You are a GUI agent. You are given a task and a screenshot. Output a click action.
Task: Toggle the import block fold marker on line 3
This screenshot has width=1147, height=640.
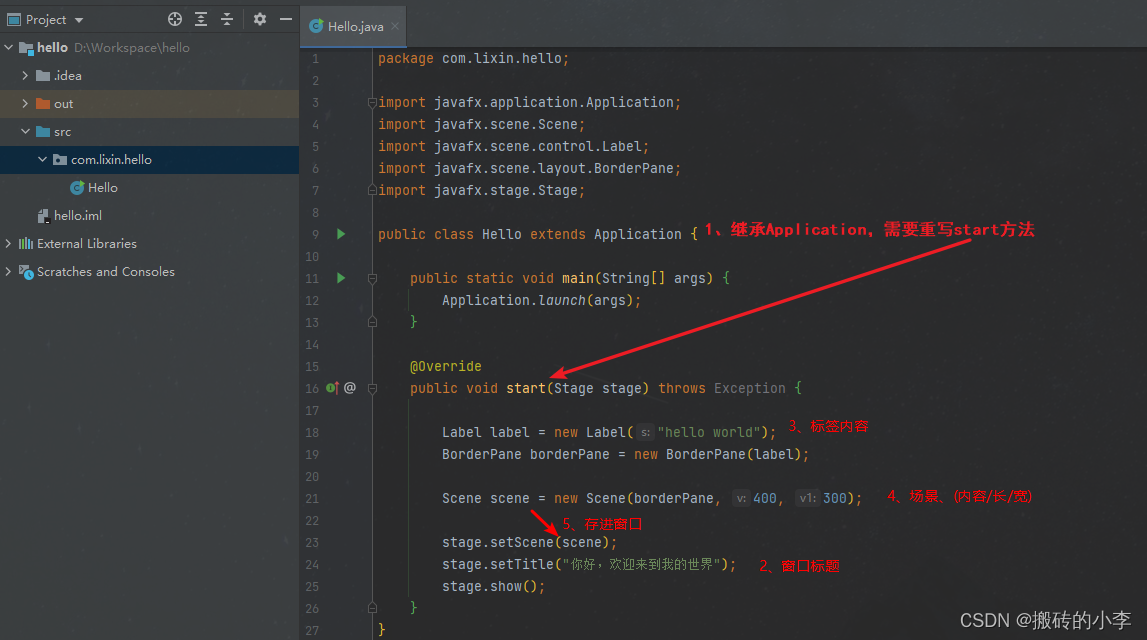pos(372,102)
